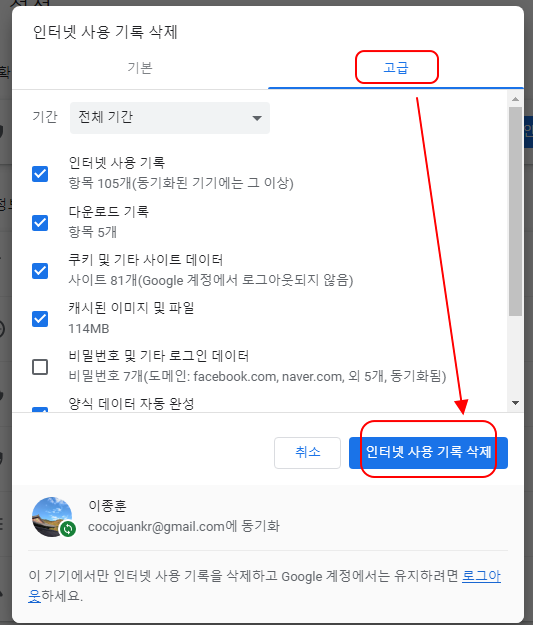Click the account name 이종훈
533x625 pixels.
[107, 505]
